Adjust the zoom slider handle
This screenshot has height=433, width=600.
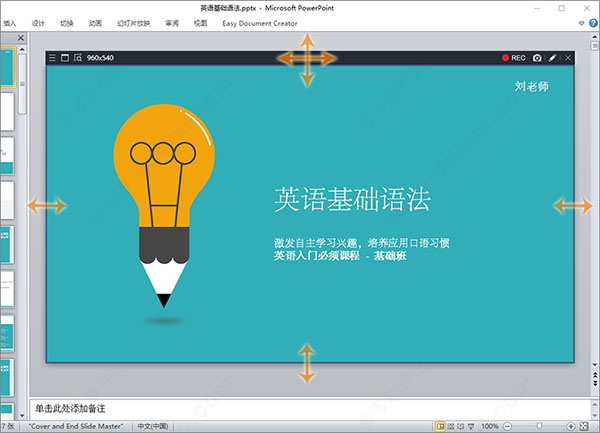tap(539, 426)
